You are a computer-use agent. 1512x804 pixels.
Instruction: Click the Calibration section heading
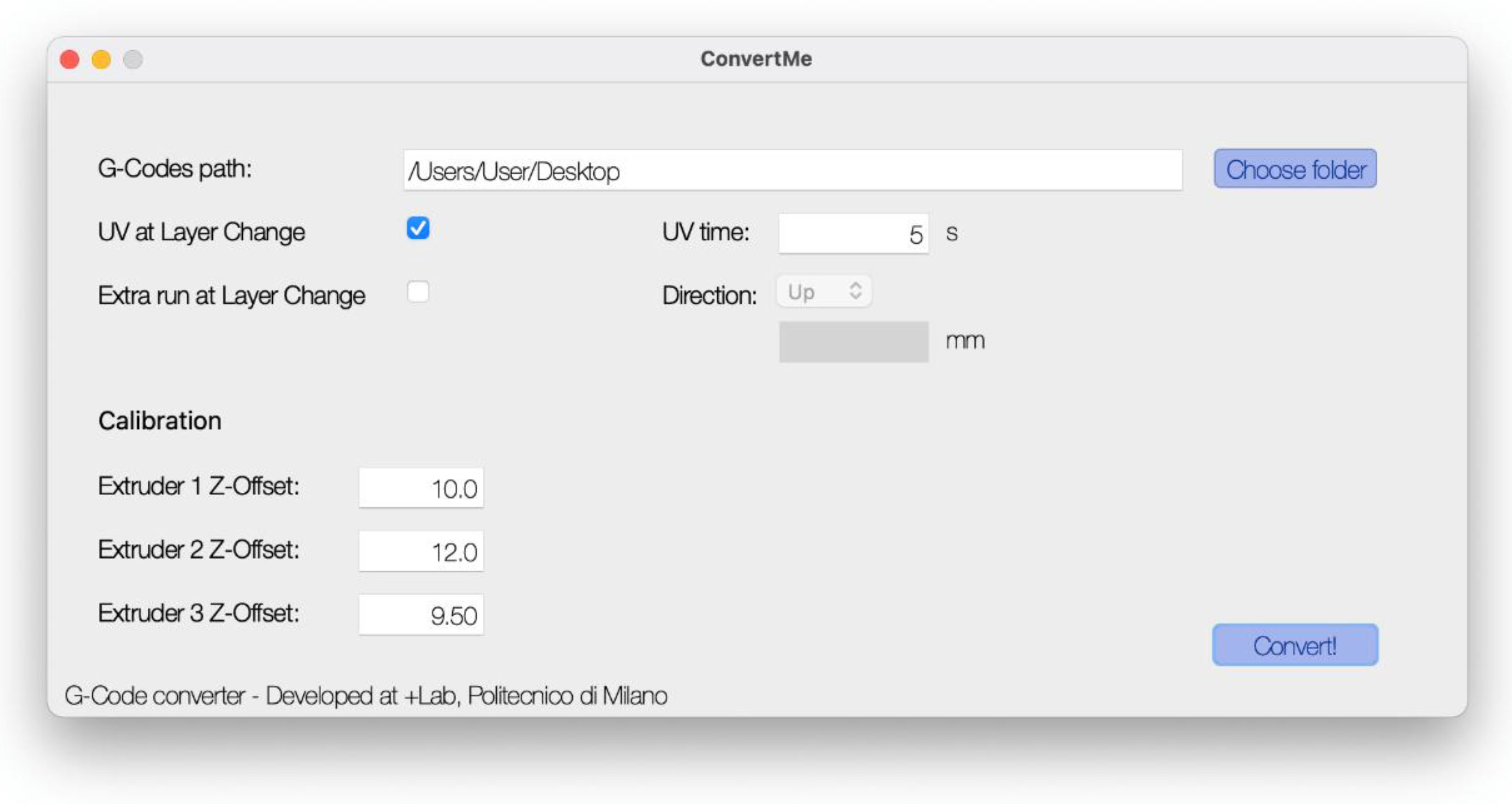pyautogui.click(x=160, y=421)
